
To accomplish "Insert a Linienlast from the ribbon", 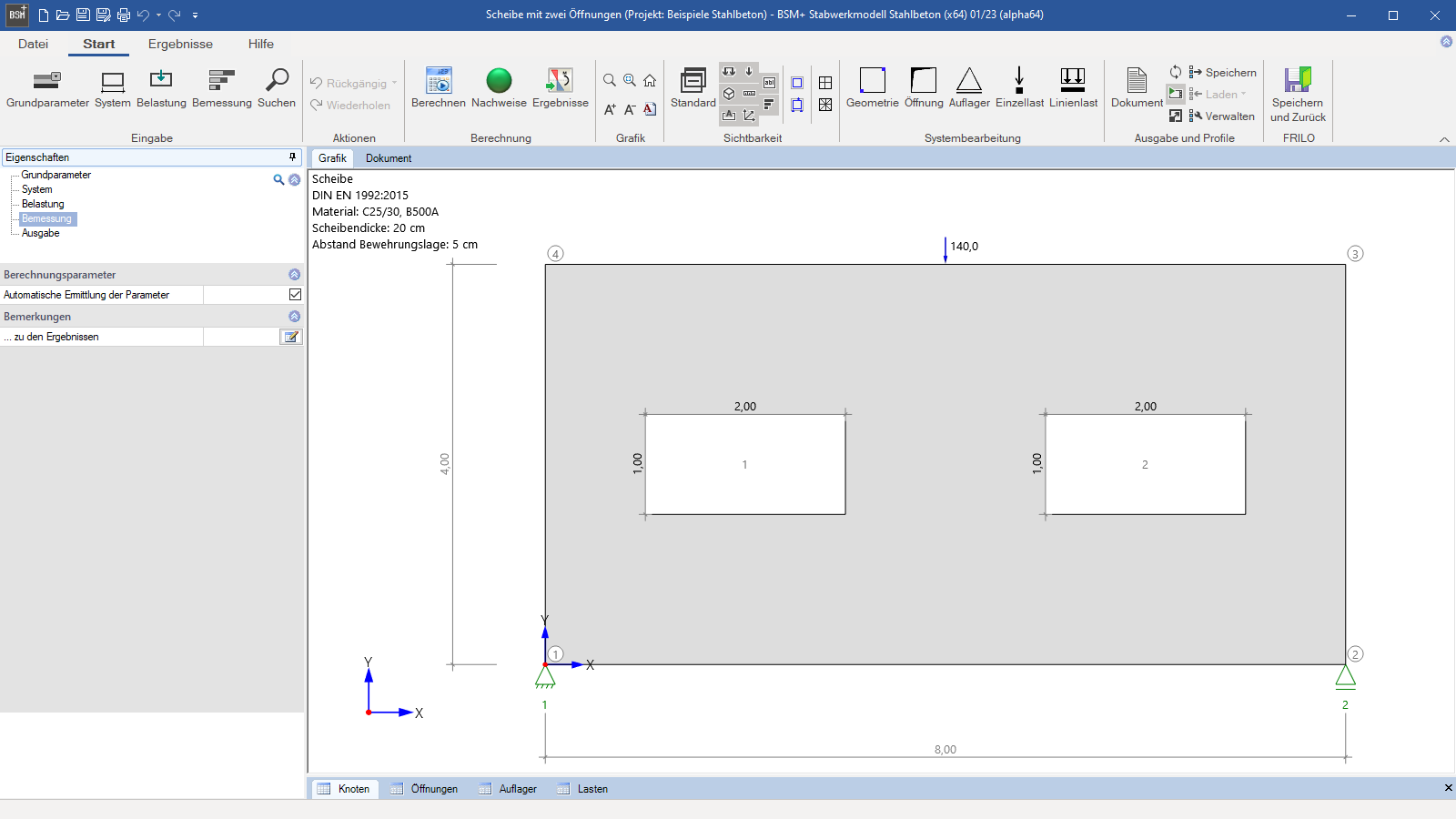I will (x=1073, y=88).
